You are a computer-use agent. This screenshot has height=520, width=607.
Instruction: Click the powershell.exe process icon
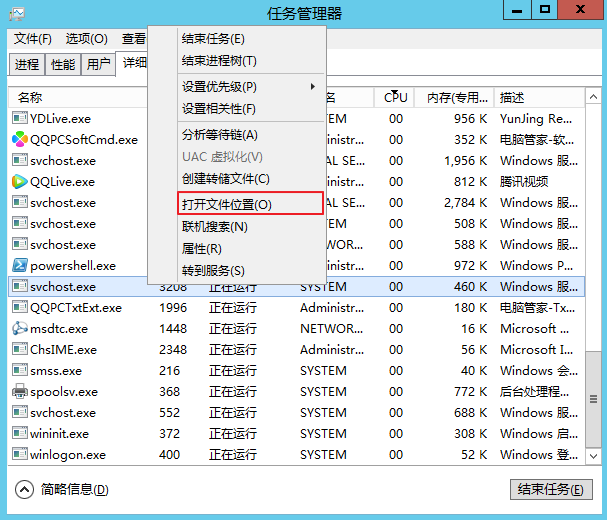pyautogui.click(x=20, y=266)
